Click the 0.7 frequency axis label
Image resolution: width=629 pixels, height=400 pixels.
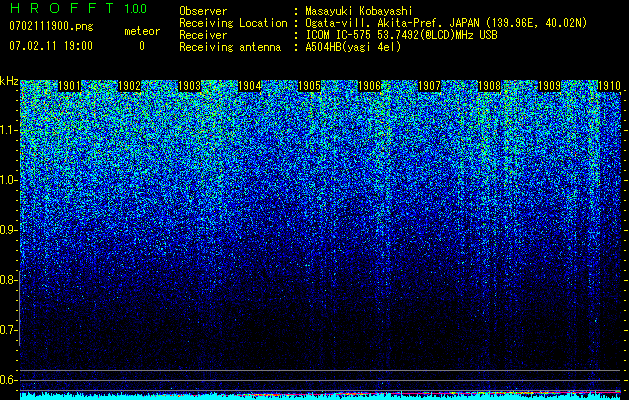click(9, 330)
